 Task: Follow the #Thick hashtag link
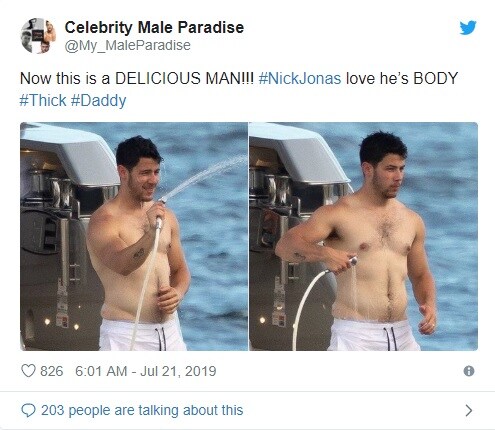tap(43, 100)
